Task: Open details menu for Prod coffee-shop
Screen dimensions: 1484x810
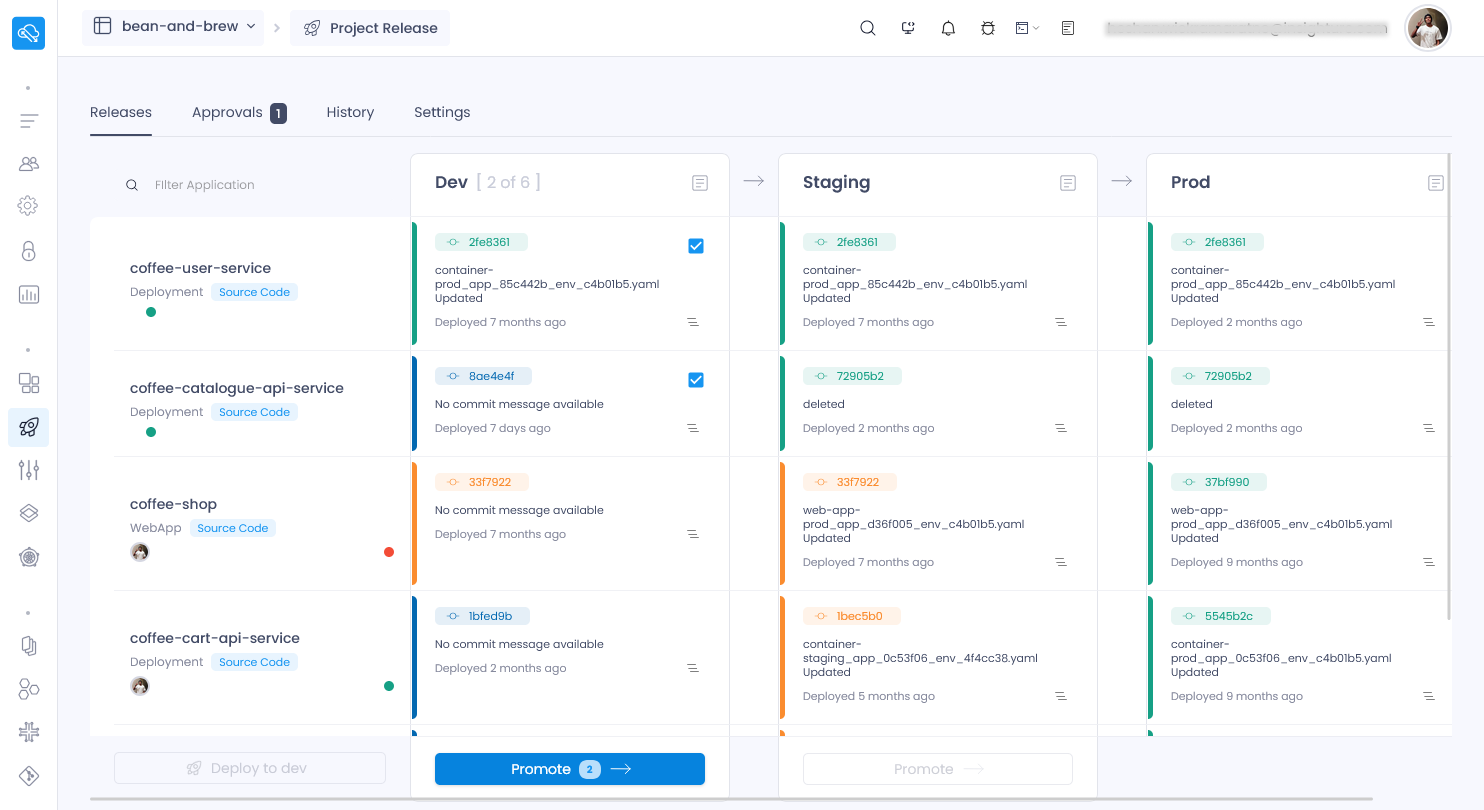Action: pyautogui.click(x=1429, y=562)
